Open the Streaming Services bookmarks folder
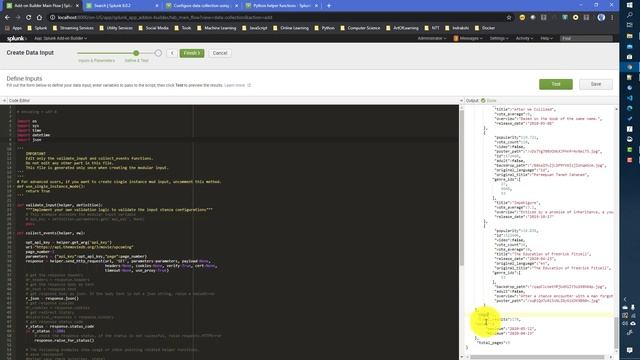The height and width of the screenshot is (360, 640). 73,28
